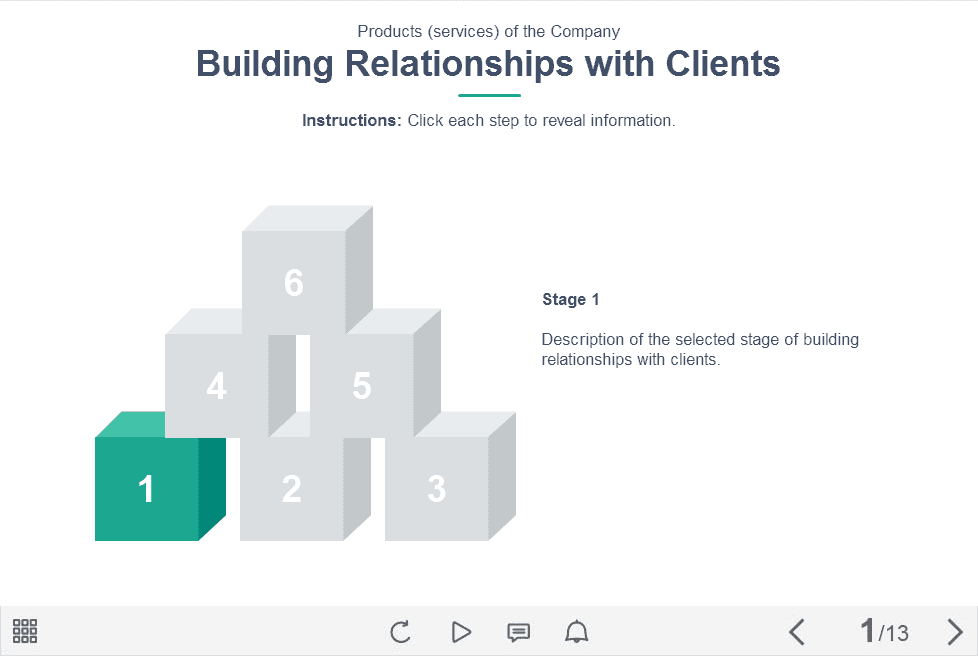Click the 'Building Relationships with Clients' title

click(488, 64)
